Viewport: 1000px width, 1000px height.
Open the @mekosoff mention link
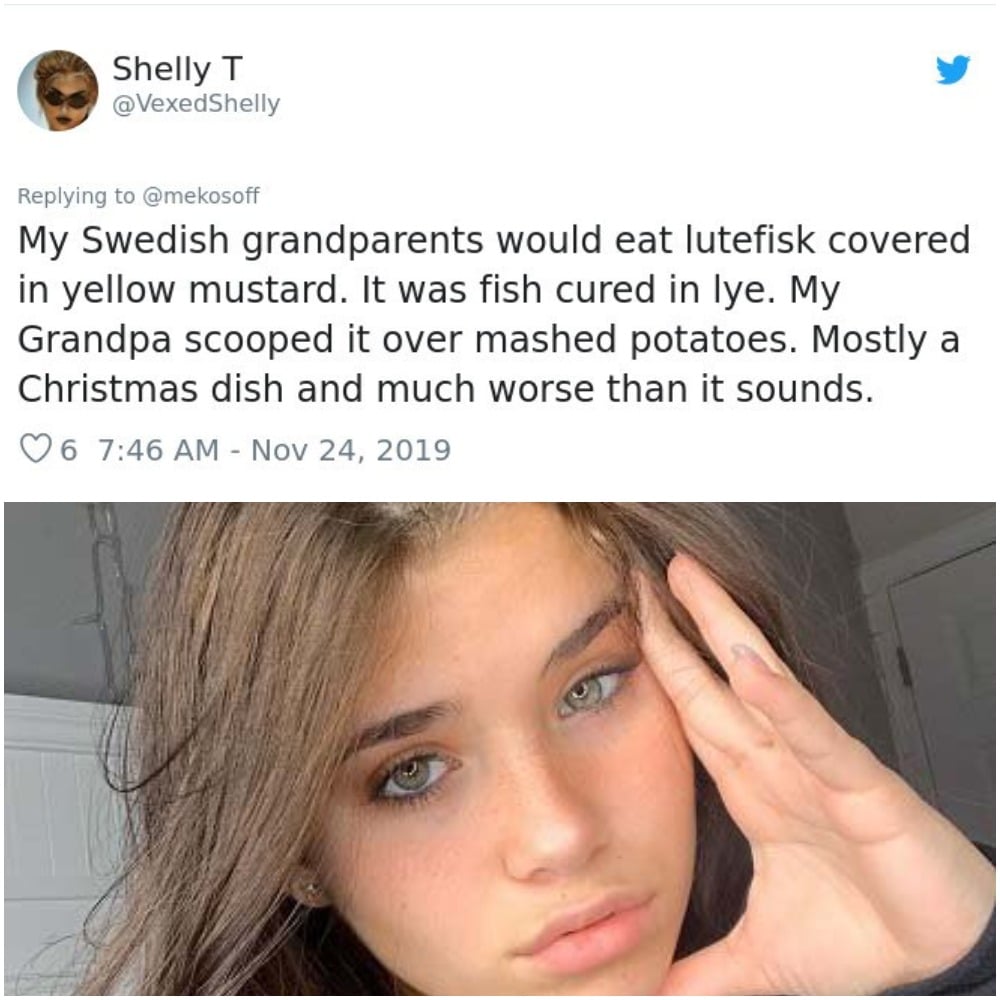click(202, 195)
